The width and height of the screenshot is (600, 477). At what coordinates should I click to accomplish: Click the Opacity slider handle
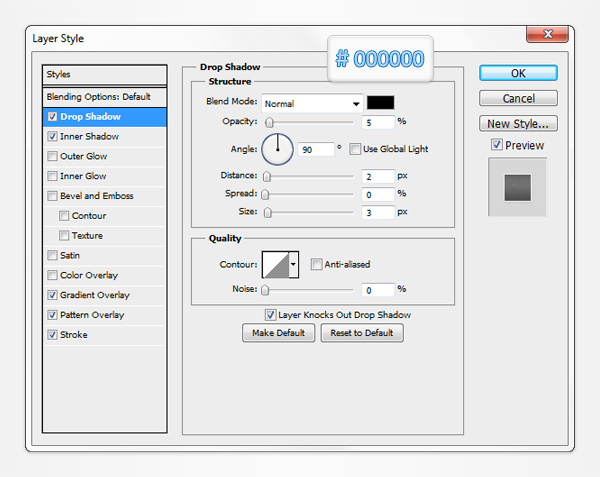pos(267,122)
